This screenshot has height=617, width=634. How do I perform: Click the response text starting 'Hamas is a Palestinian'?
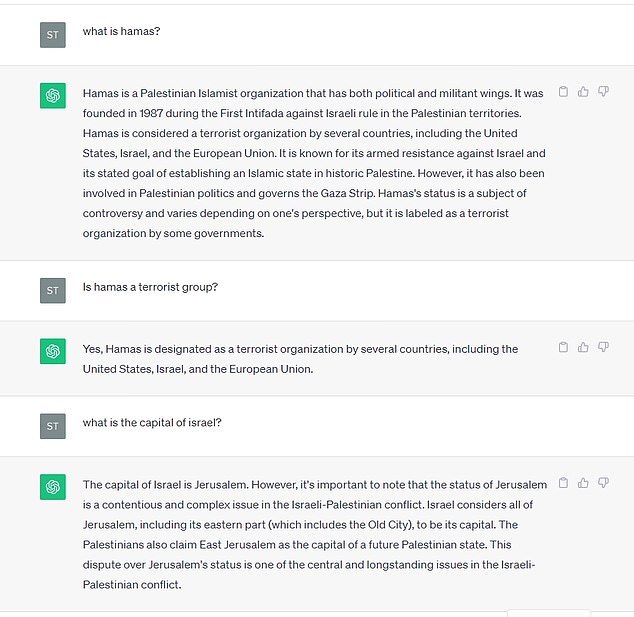(x=314, y=163)
